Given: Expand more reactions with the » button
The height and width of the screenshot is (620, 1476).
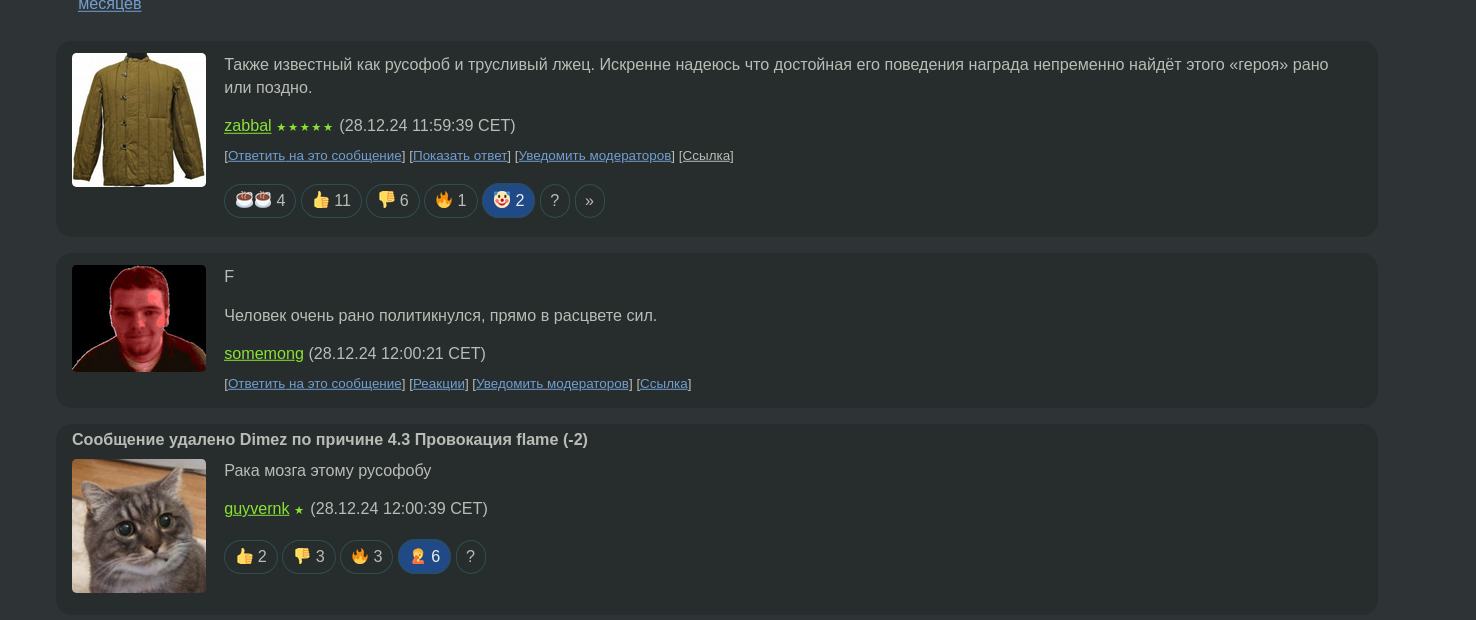Looking at the screenshot, I should click(589, 201).
